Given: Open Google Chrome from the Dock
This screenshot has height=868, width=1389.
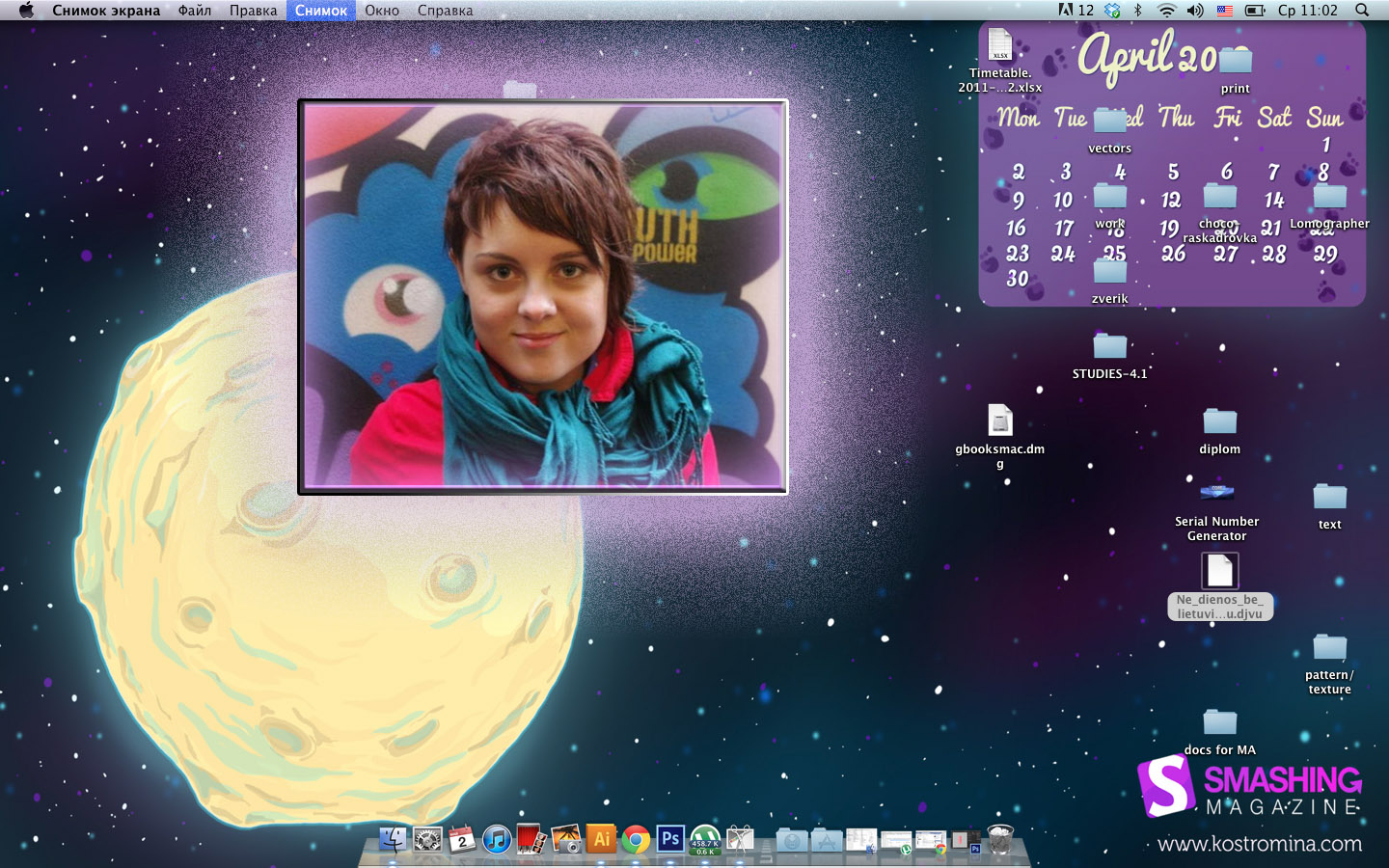Looking at the screenshot, I should 637,840.
